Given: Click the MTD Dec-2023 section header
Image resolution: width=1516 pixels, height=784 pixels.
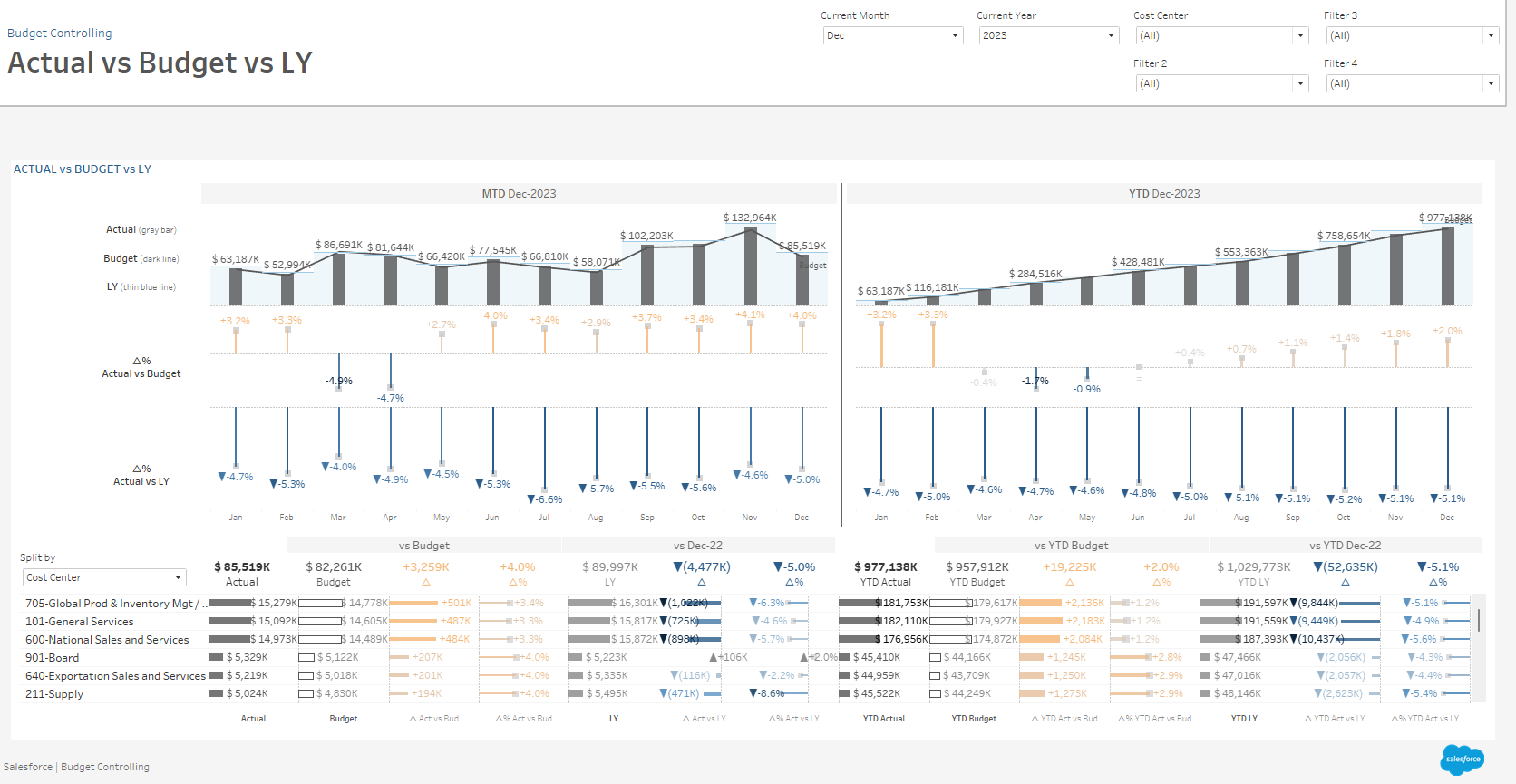Looking at the screenshot, I should pyautogui.click(x=519, y=194).
